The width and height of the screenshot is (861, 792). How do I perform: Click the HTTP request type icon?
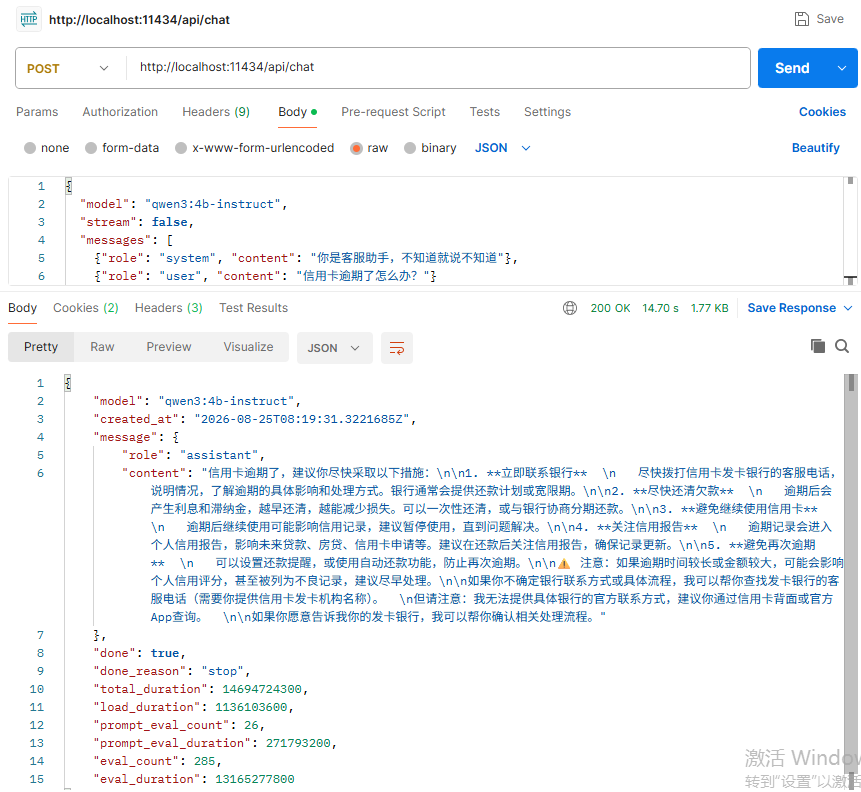(x=29, y=20)
